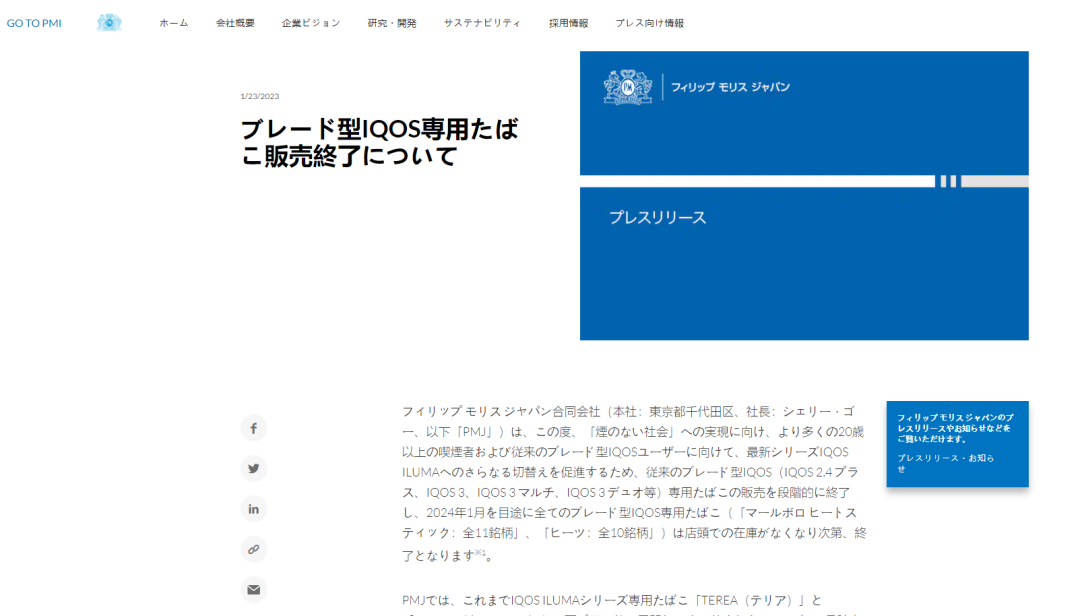Select 企業ビジョン in the navigation
Image resolution: width=1080 pixels, height=616 pixels.
tap(310, 23)
